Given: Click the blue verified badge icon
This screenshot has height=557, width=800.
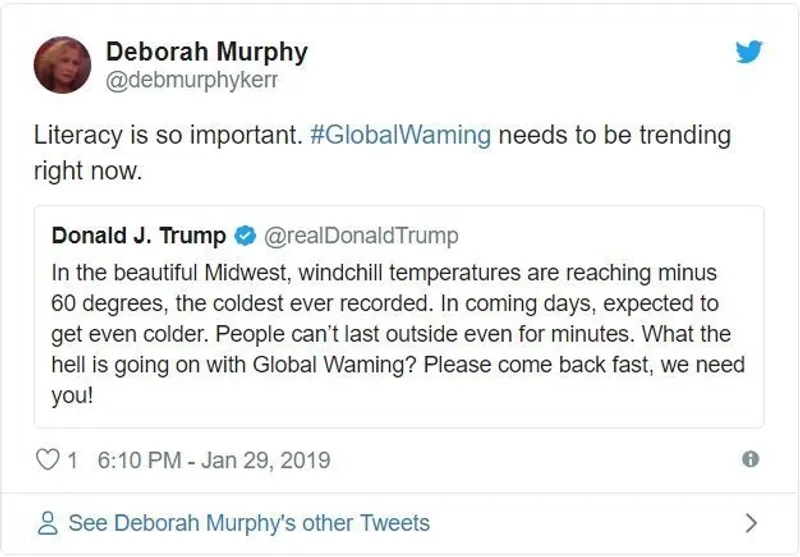Looking at the screenshot, I should pyautogui.click(x=245, y=236).
